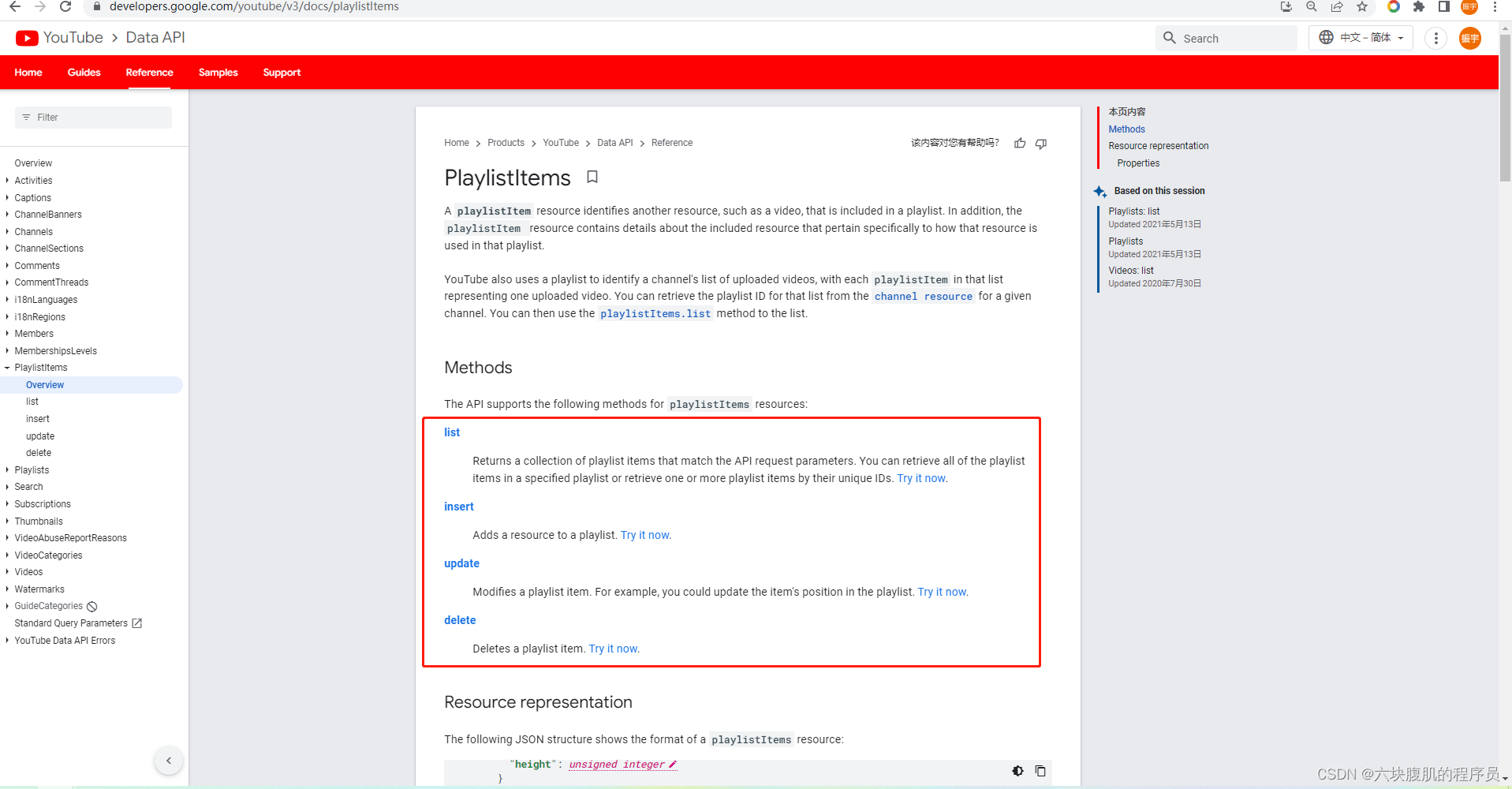
Task: Click the external link icon beside Standard Query Parameters
Action: coord(137,623)
